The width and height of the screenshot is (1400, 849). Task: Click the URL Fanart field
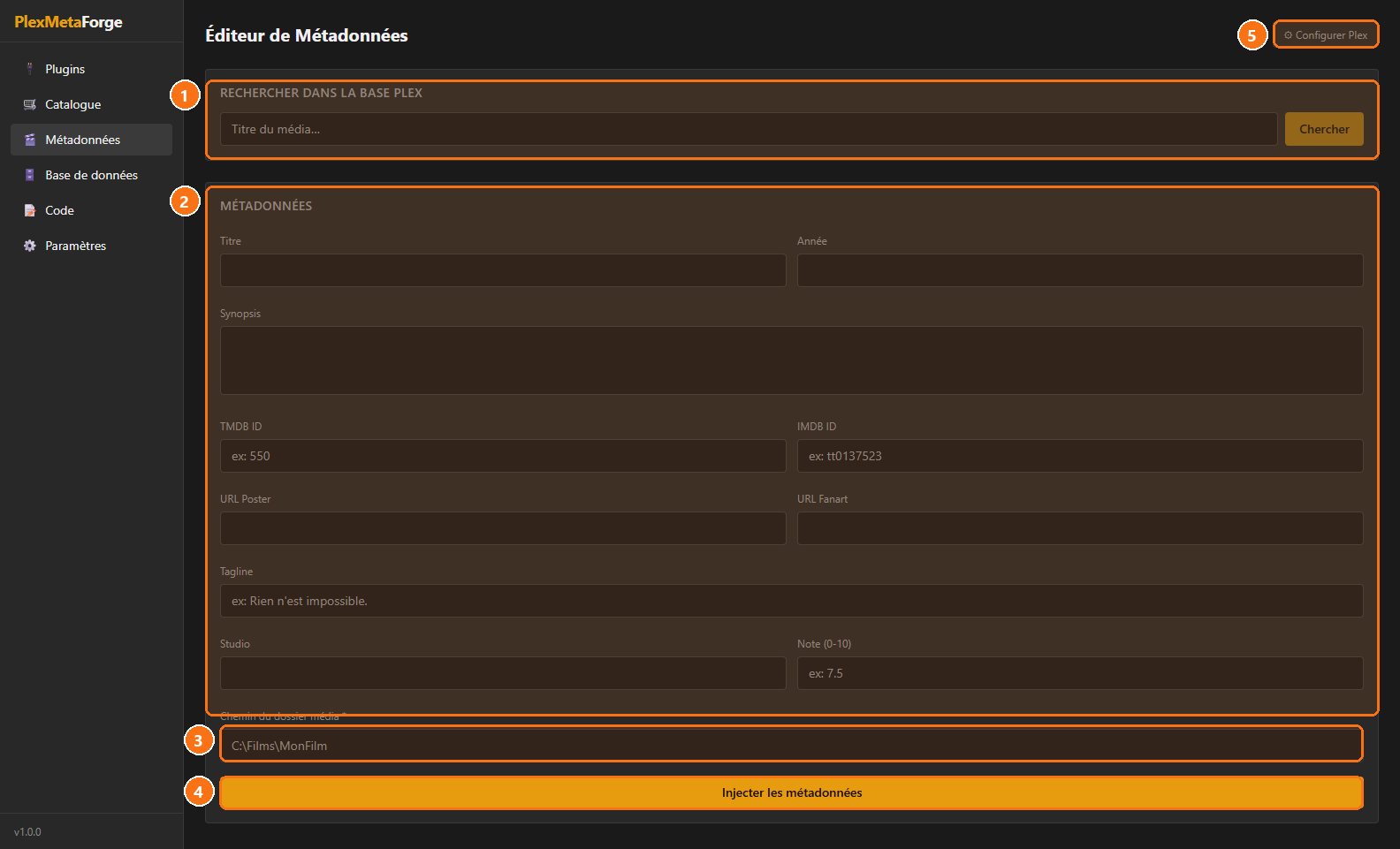coord(1080,528)
